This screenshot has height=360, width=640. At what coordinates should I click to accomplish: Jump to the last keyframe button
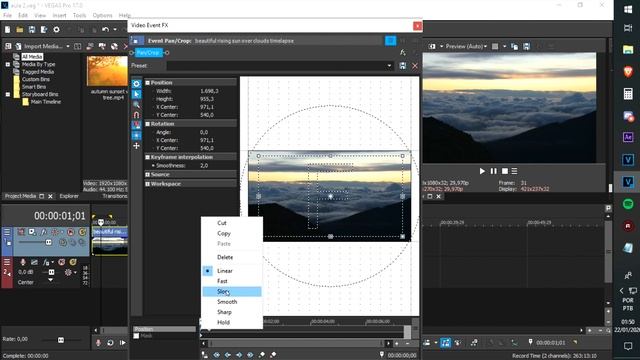[250, 355]
